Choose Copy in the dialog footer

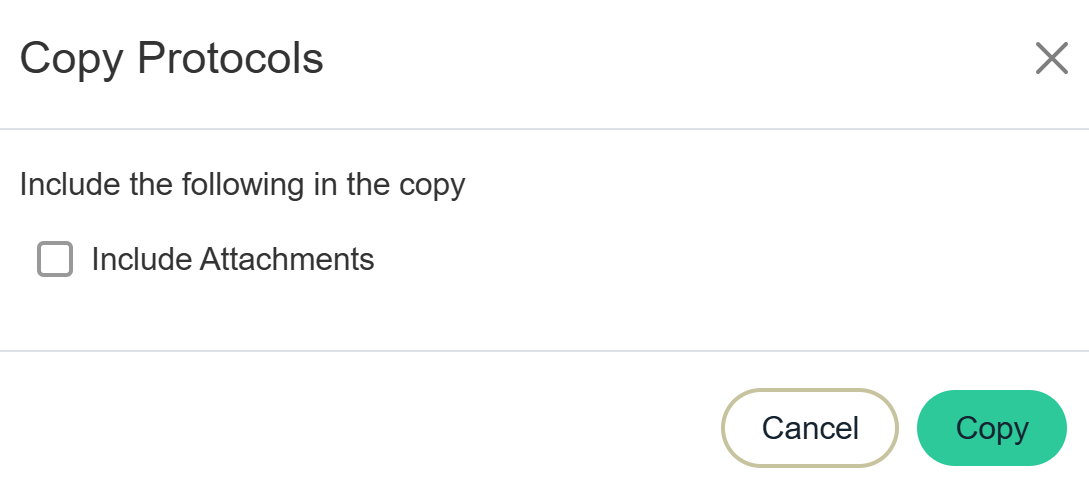(x=991, y=428)
